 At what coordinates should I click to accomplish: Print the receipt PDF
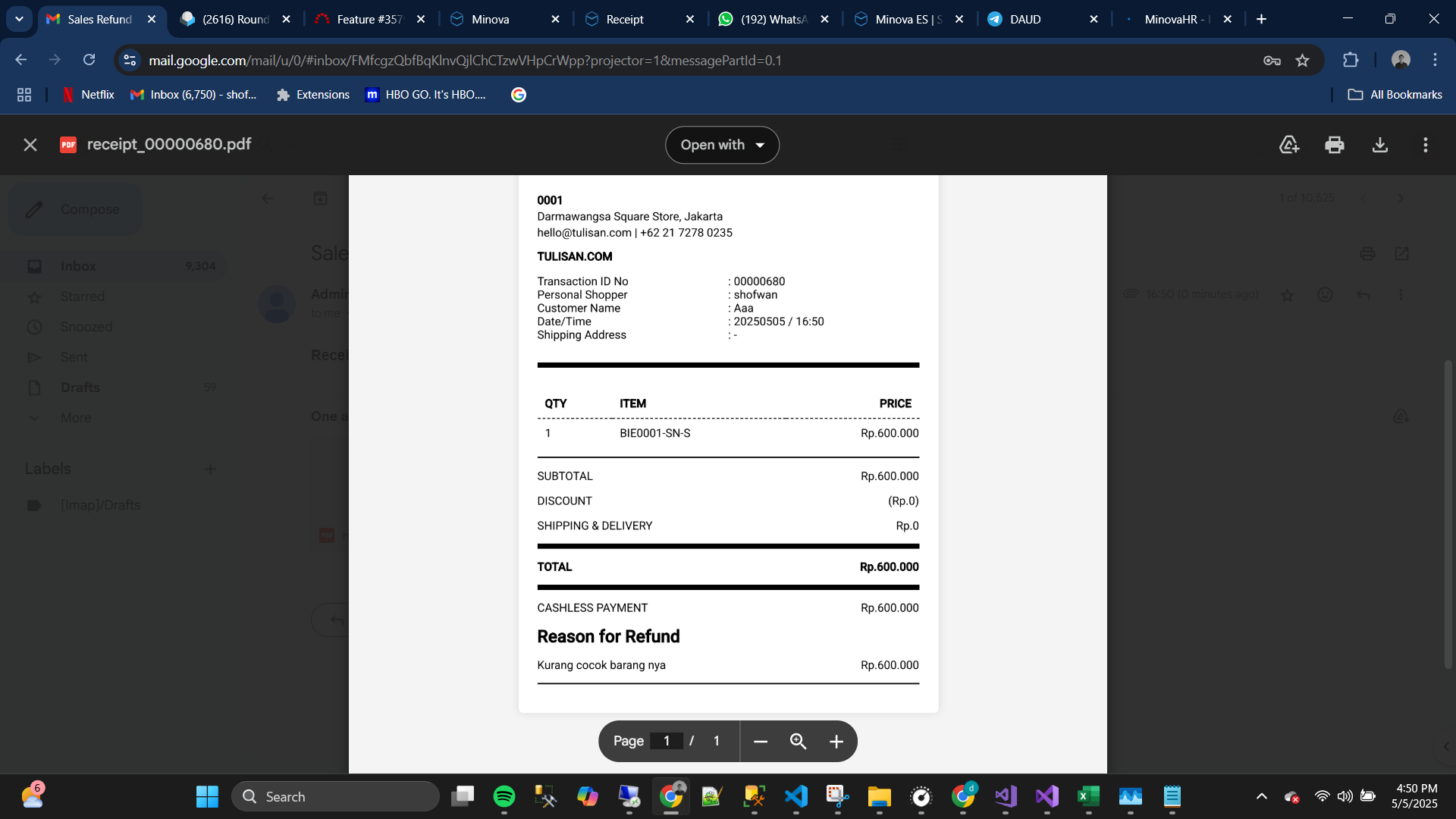pos(1335,145)
